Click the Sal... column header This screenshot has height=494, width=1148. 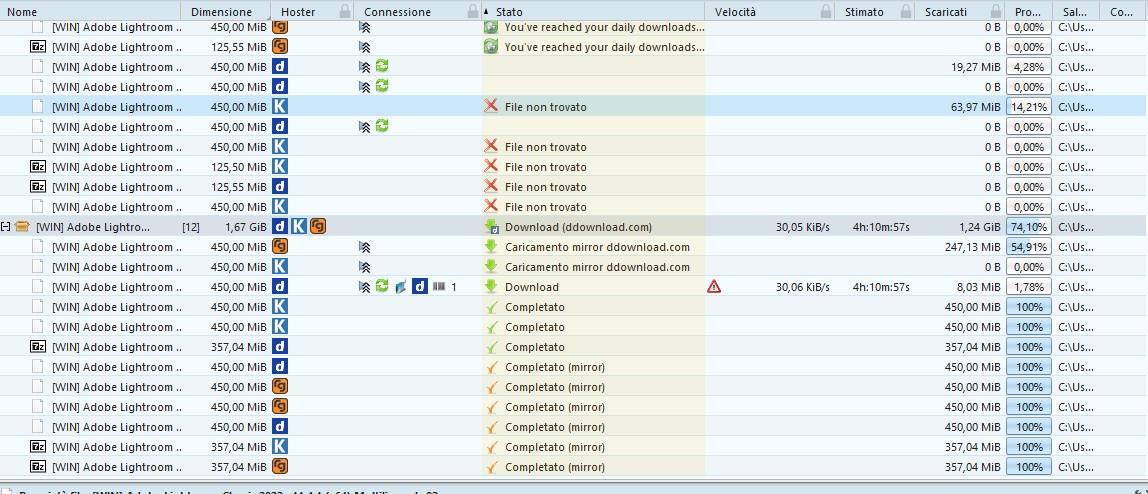click(x=1076, y=11)
